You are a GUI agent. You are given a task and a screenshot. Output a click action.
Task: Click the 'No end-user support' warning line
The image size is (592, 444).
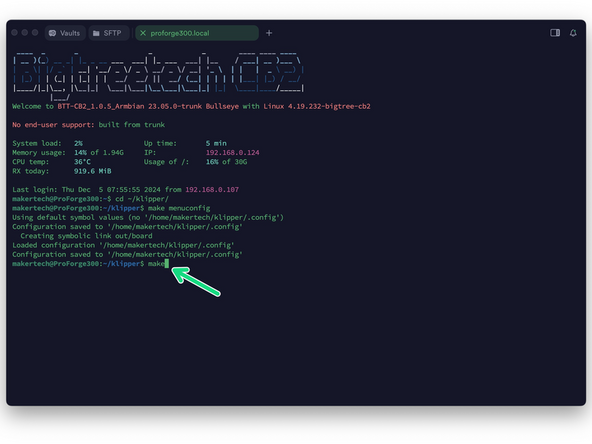click(x=88, y=125)
